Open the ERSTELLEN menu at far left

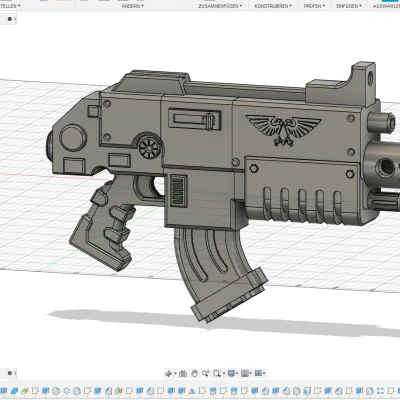10,6
